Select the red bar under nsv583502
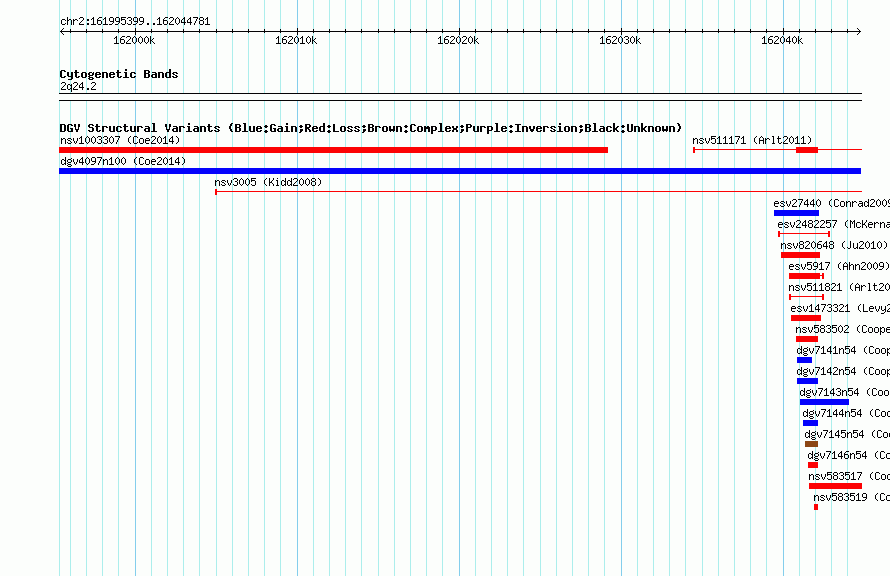This screenshot has height=576, width=890. coord(807,339)
